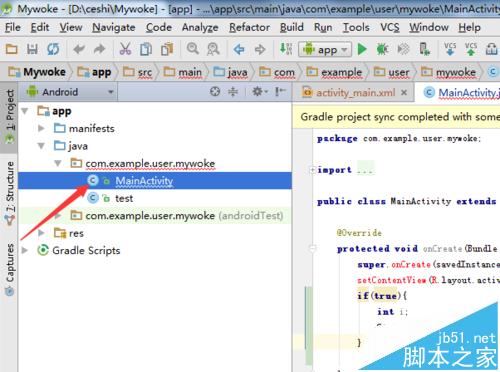Screen dimensions: 500x372
Task: Open the Refactor menu
Action: coord(249,27)
